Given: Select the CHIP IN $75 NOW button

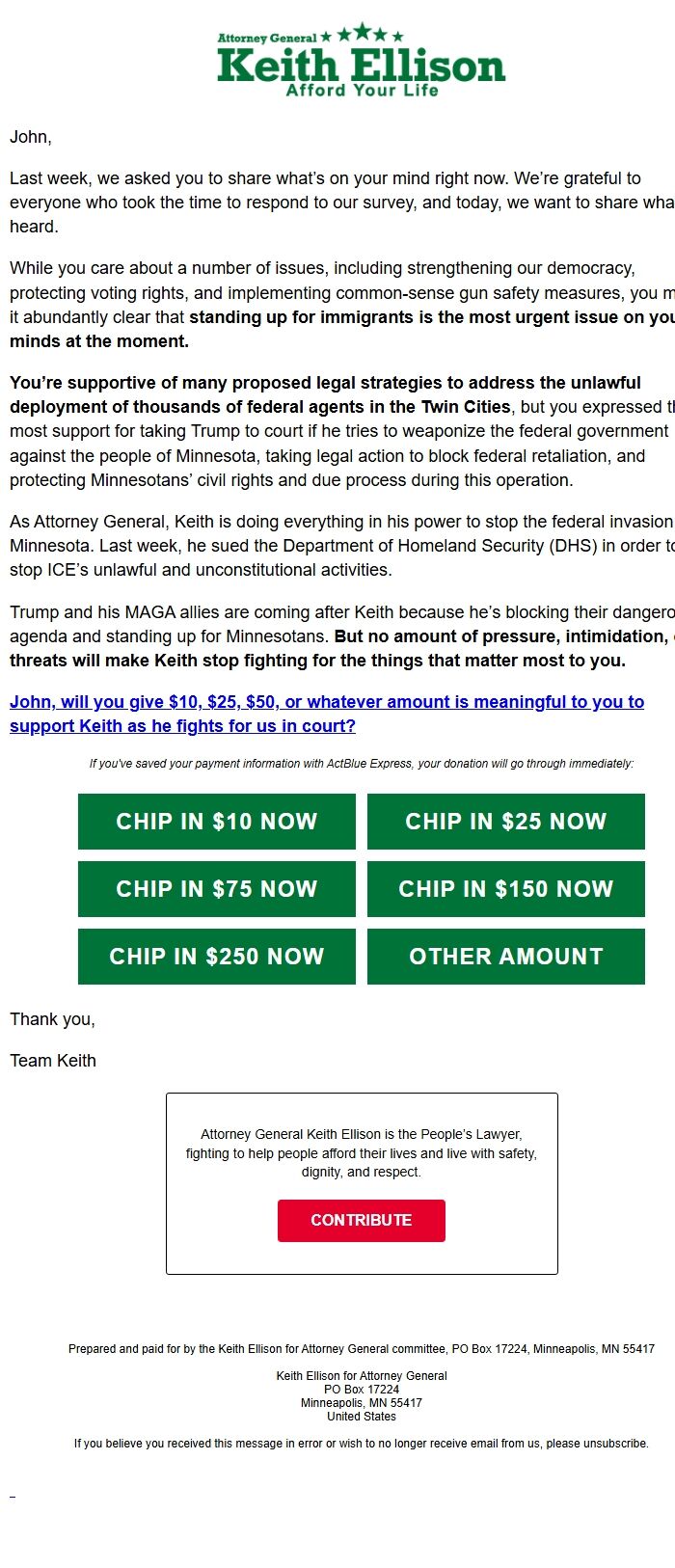Looking at the screenshot, I should click(x=216, y=888).
